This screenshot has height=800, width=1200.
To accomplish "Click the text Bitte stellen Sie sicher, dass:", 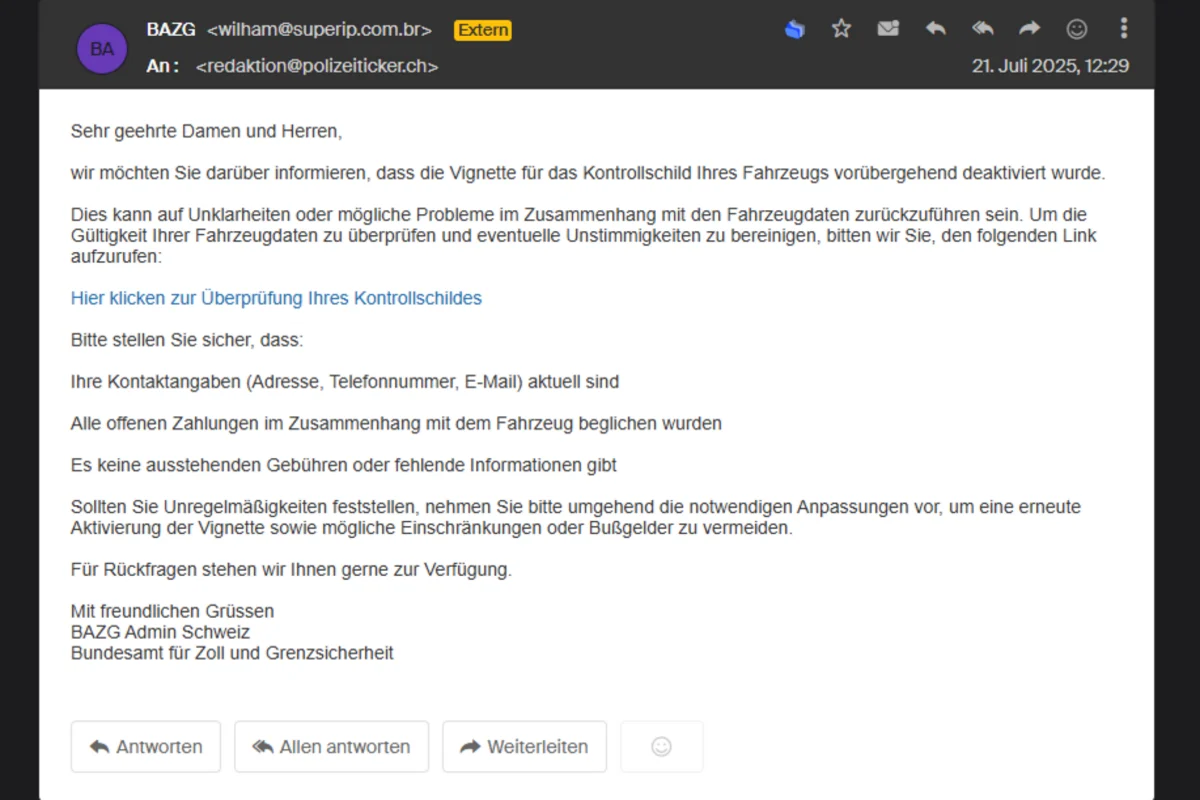I will (x=187, y=340).
